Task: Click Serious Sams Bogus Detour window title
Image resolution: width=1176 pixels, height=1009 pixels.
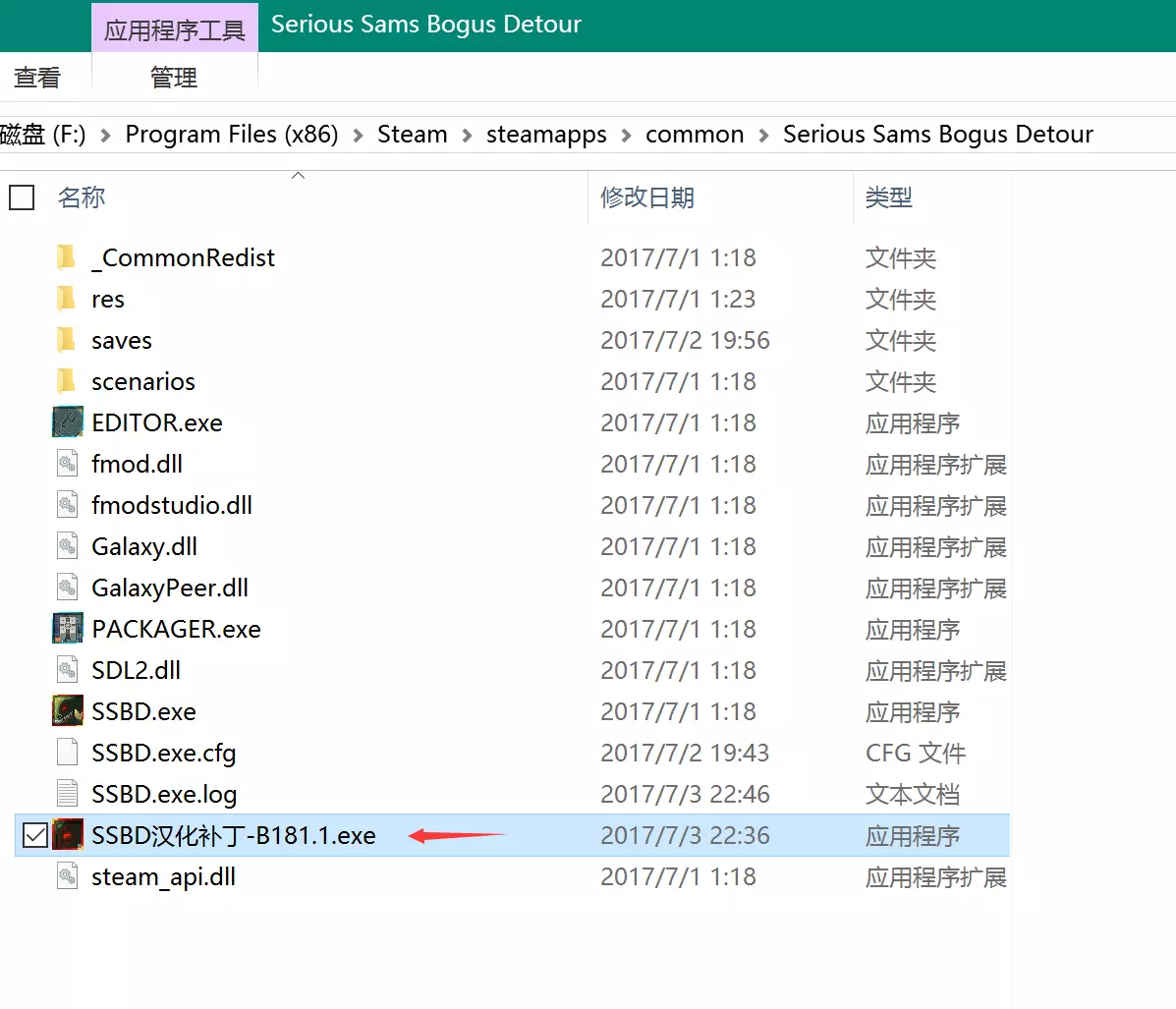Action: [x=426, y=24]
